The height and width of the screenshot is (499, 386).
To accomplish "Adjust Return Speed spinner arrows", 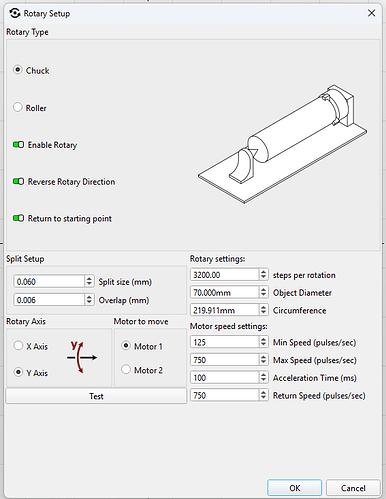I will pos(263,395).
